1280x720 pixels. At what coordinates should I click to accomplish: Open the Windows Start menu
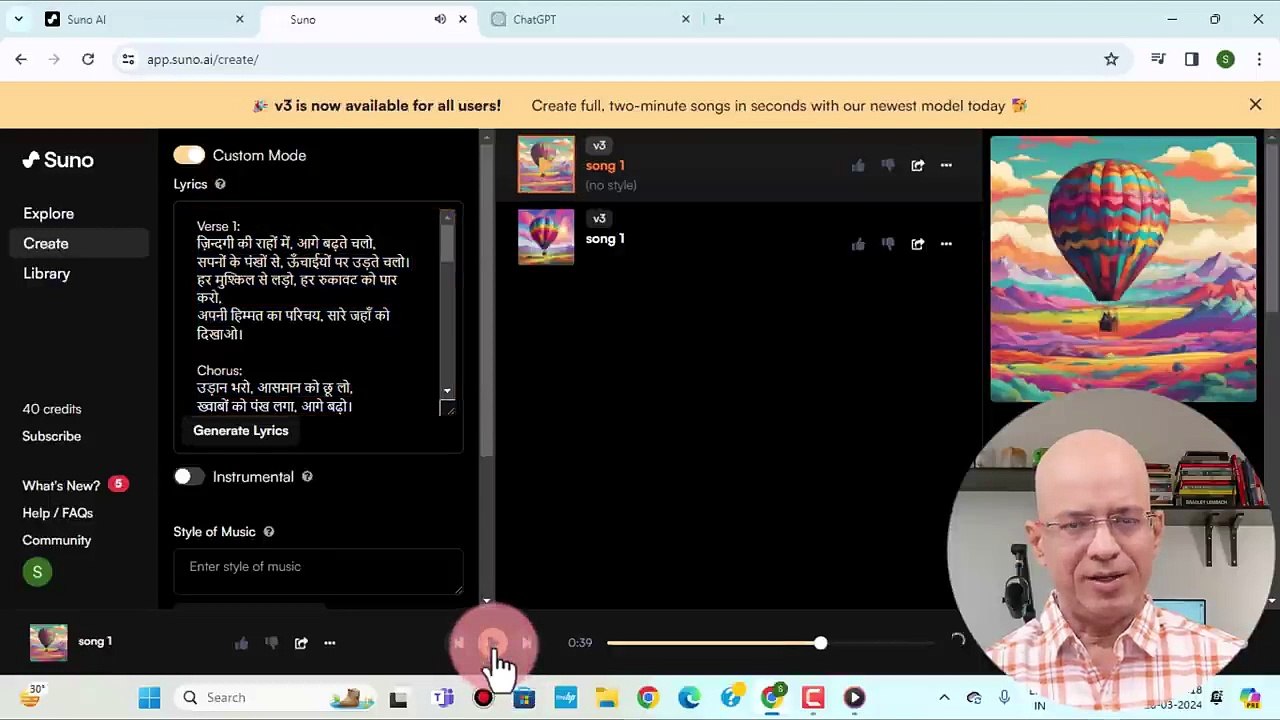(149, 697)
